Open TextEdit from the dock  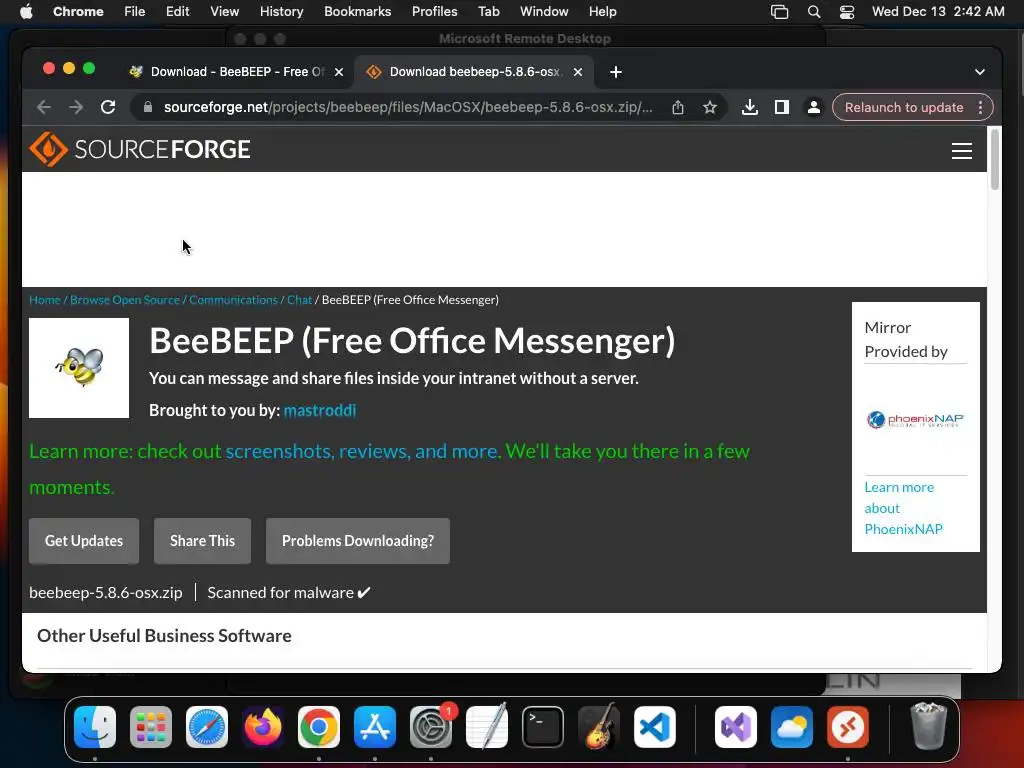tap(487, 726)
